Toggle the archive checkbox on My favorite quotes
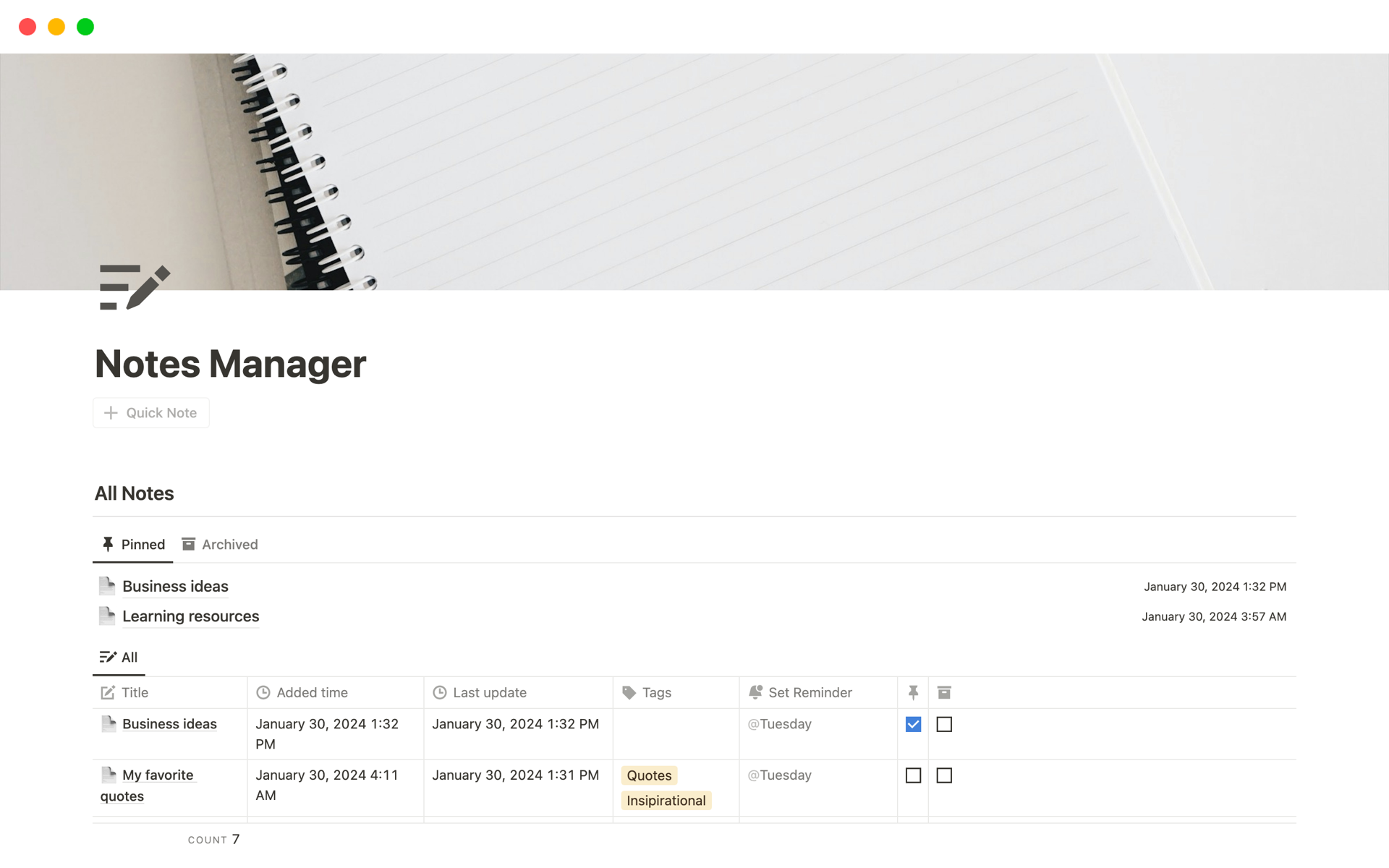 point(943,775)
